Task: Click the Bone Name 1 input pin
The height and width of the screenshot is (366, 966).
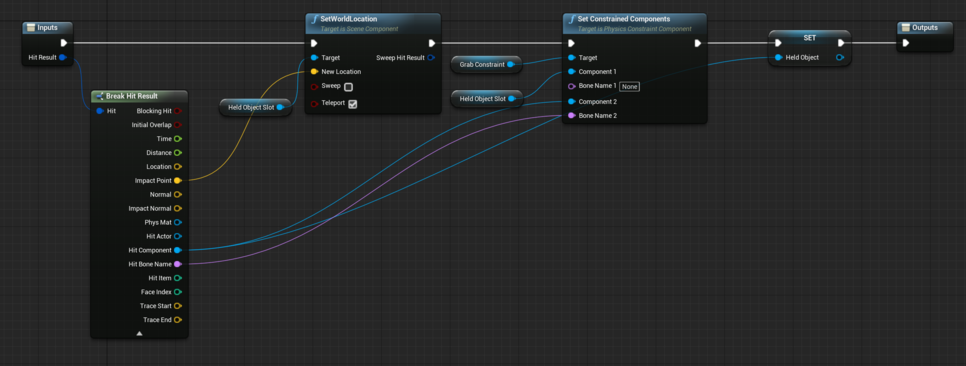Action: click(x=571, y=86)
